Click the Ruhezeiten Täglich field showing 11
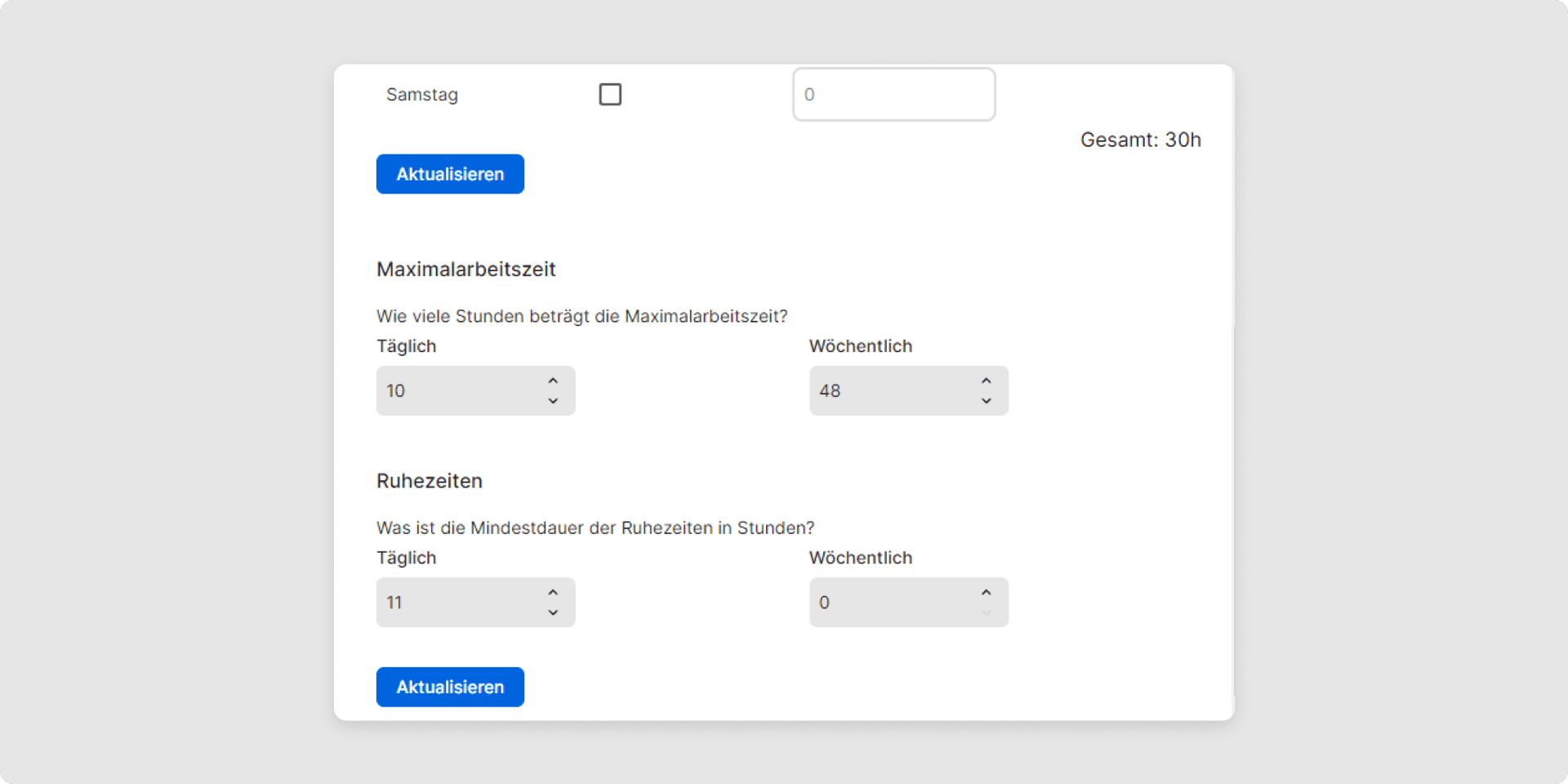 pyautogui.click(x=475, y=603)
